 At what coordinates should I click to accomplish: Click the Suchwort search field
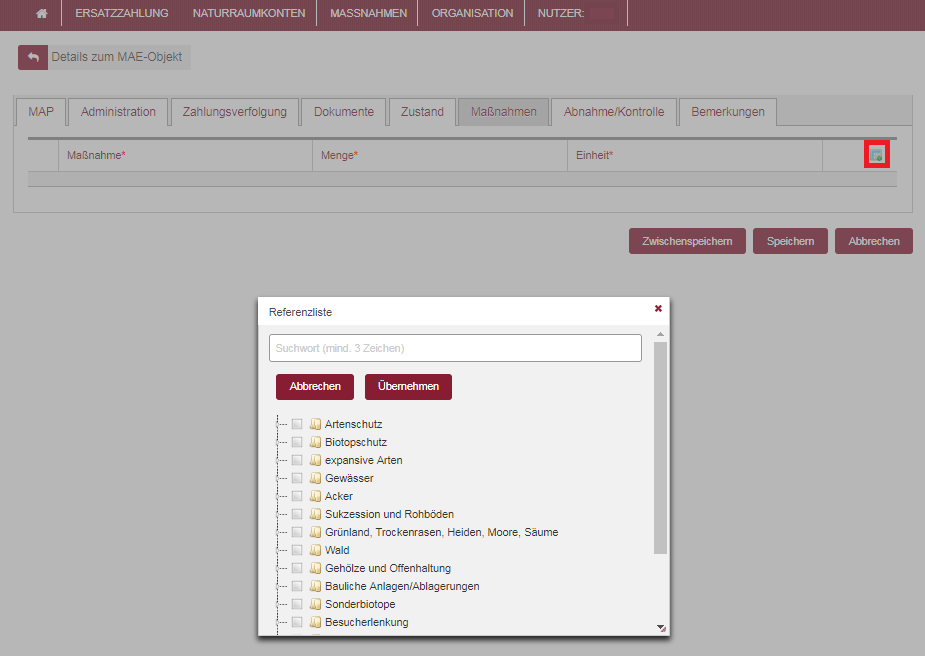[x=455, y=348]
